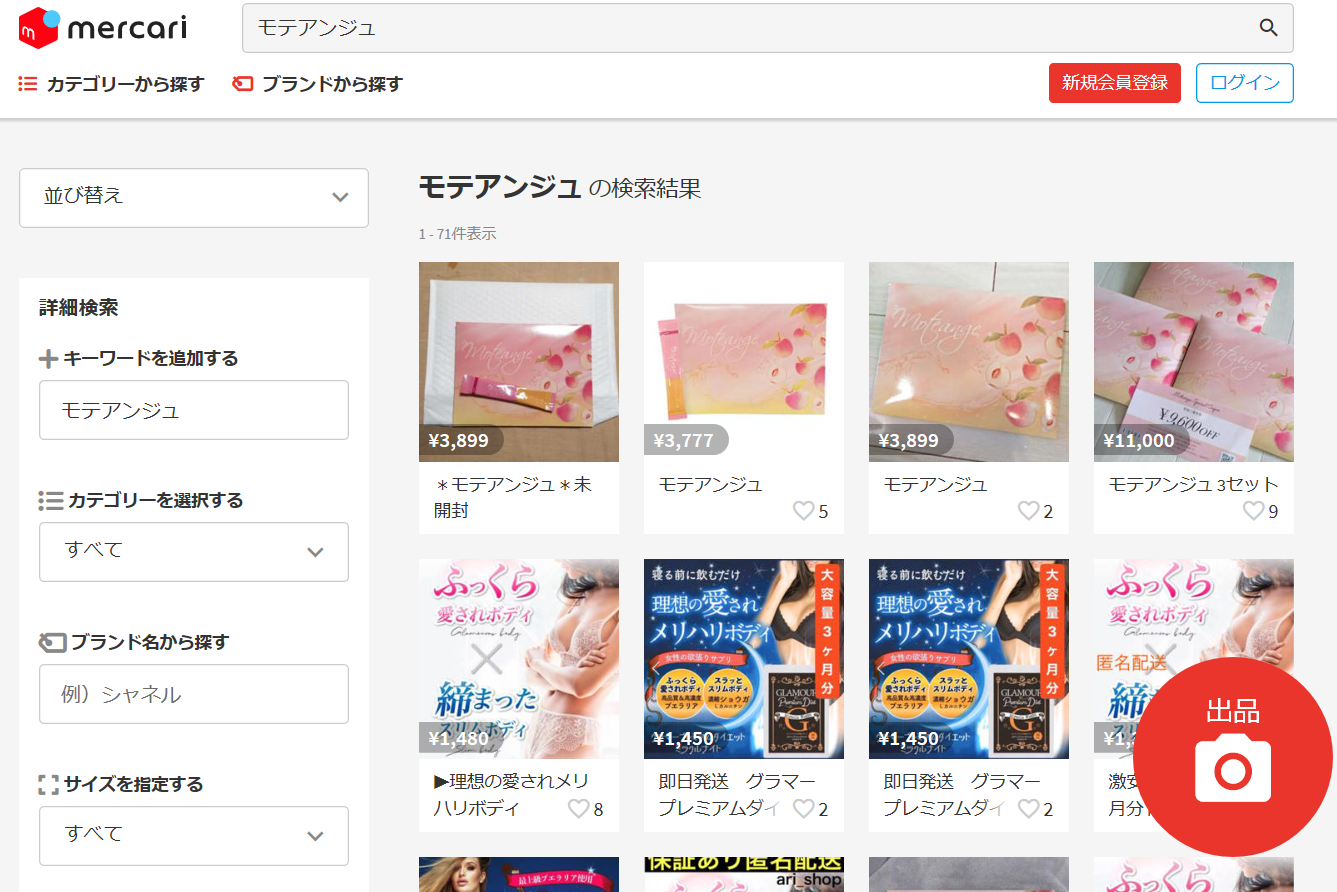Click the keyword モテアンジュ field in sidebar
This screenshot has height=892, width=1337.
(x=194, y=409)
